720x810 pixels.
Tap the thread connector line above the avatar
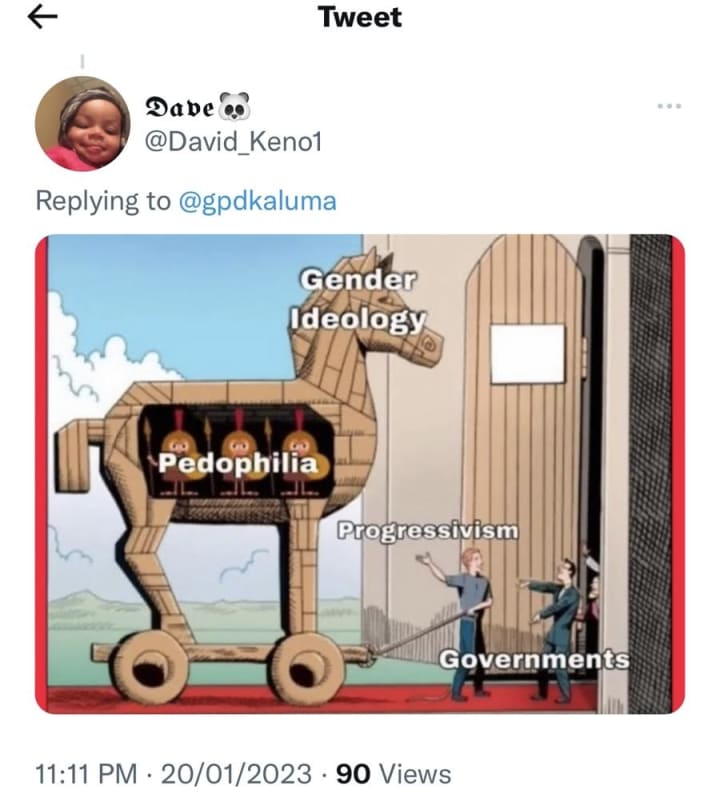tap(82, 61)
